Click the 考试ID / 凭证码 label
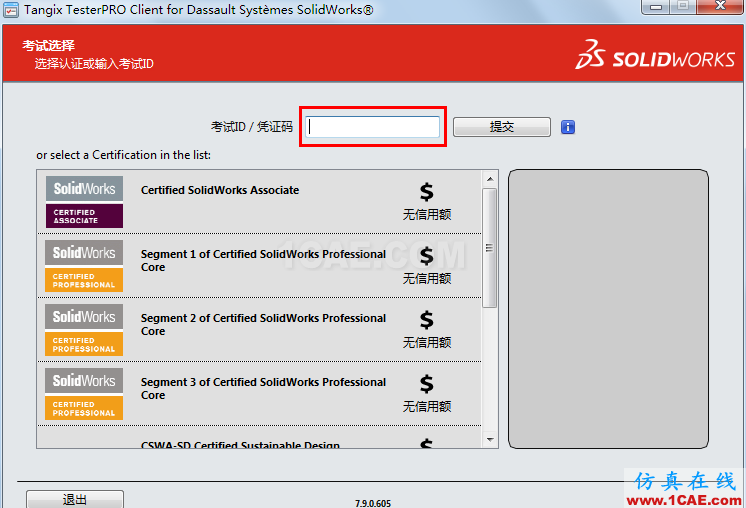The width and height of the screenshot is (746, 508). pos(252,127)
